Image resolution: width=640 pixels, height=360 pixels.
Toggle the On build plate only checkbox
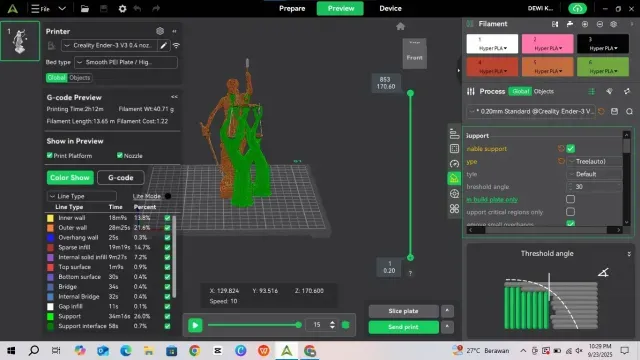571,199
